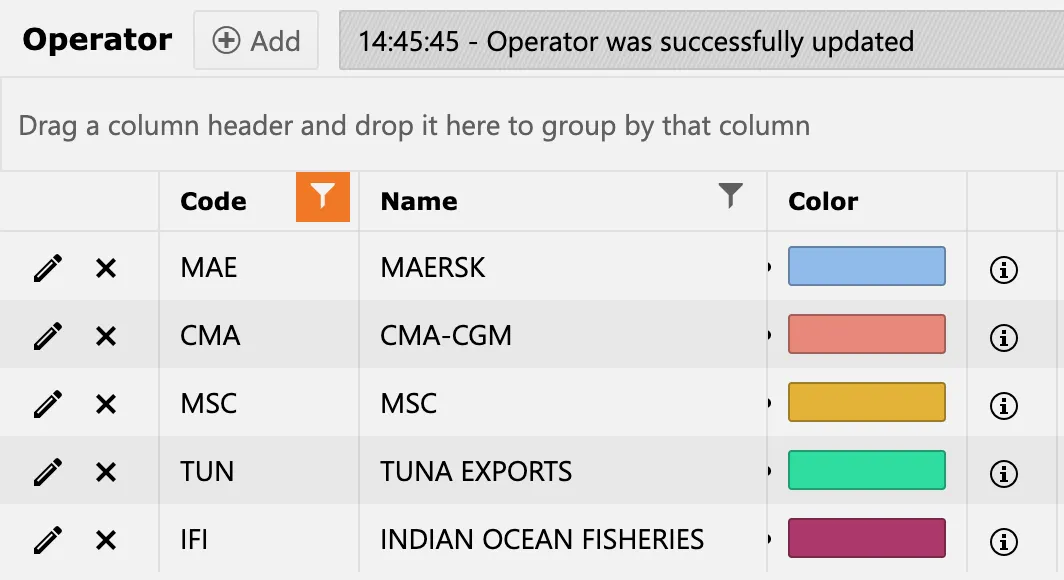Click the blue MAERSK color swatch
1064x580 pixels.
coord(867,266)
